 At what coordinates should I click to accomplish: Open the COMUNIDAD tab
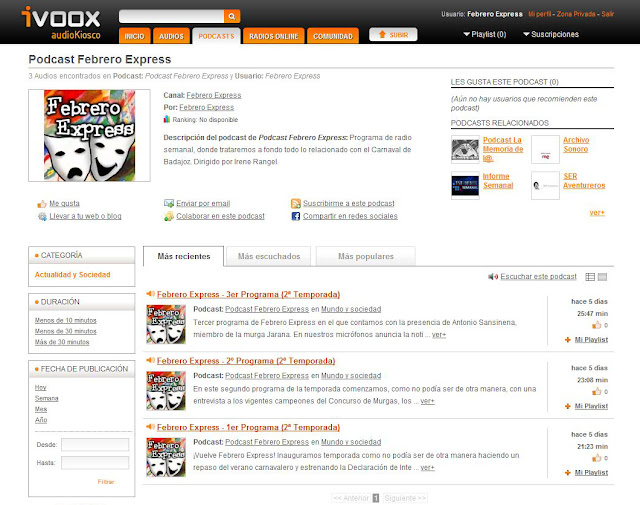tap(333, 36)
